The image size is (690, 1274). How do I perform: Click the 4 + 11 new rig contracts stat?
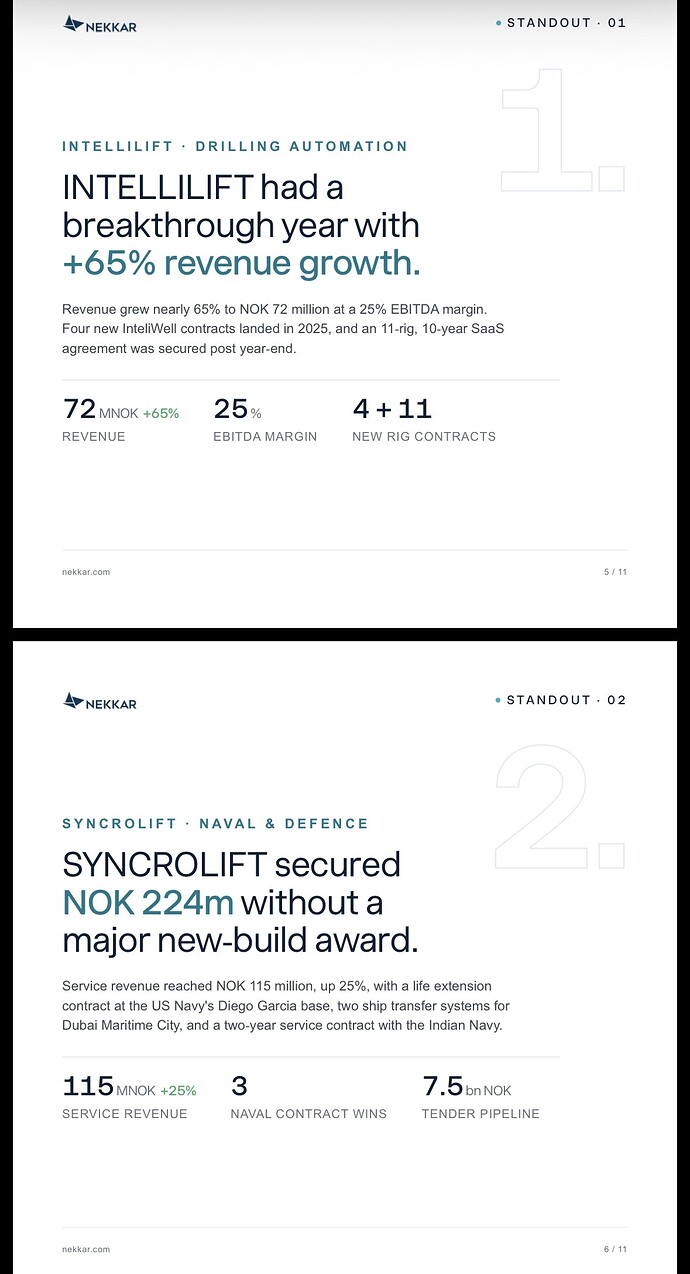coord(392,409)
